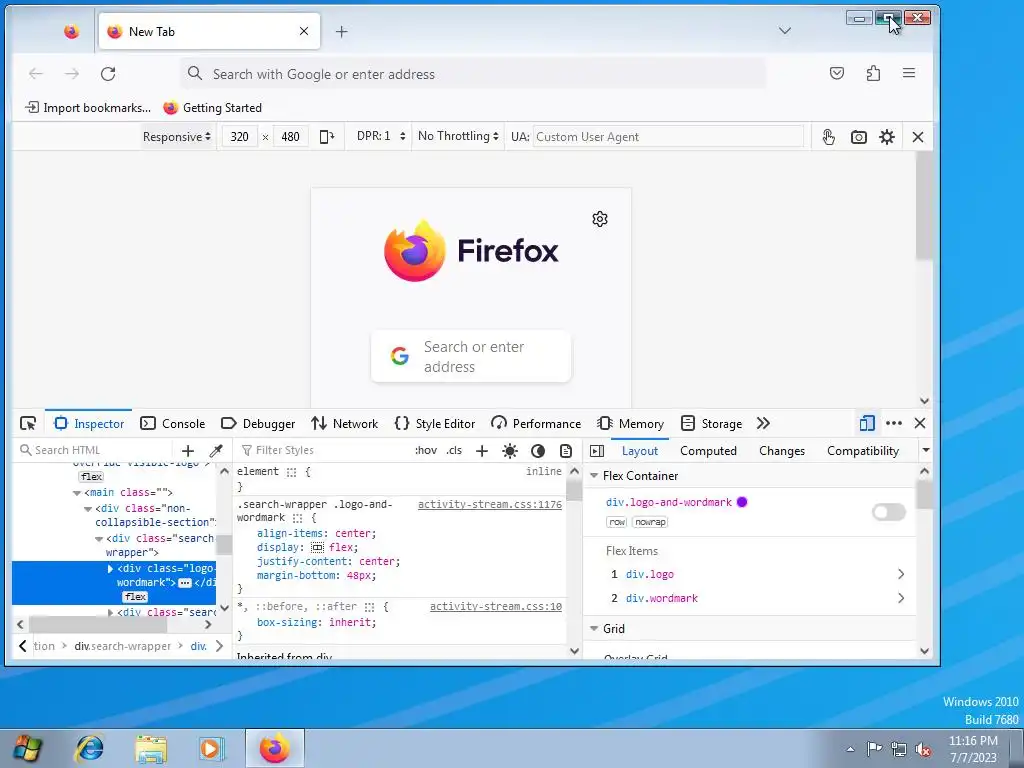Image resolution: width=1024 pixels, height=768 pixels.
Task: Open div.wordmark flex item details
Action: tap(901, 598)
